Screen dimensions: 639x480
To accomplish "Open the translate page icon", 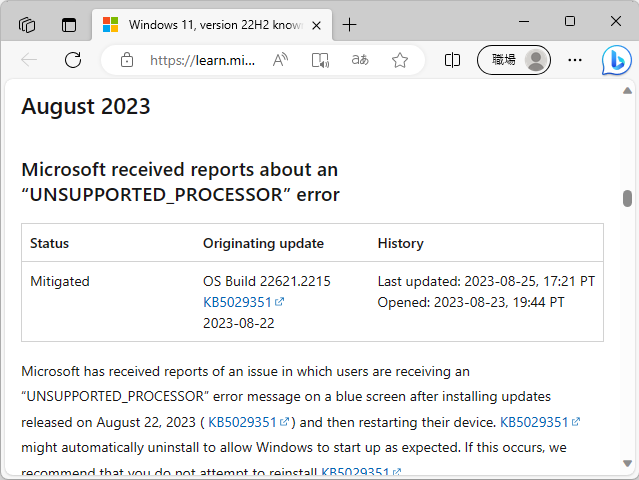I will [x=360, y=60].
